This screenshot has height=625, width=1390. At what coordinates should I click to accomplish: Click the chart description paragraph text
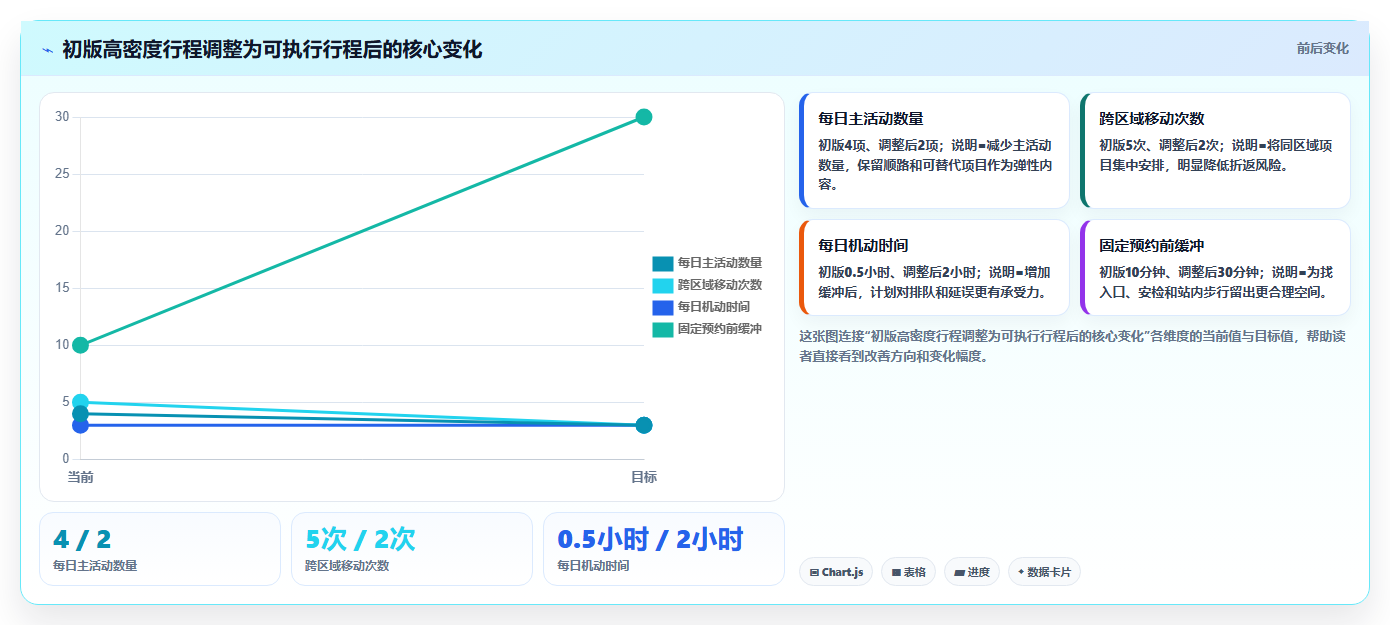(x=1075, y=346)
